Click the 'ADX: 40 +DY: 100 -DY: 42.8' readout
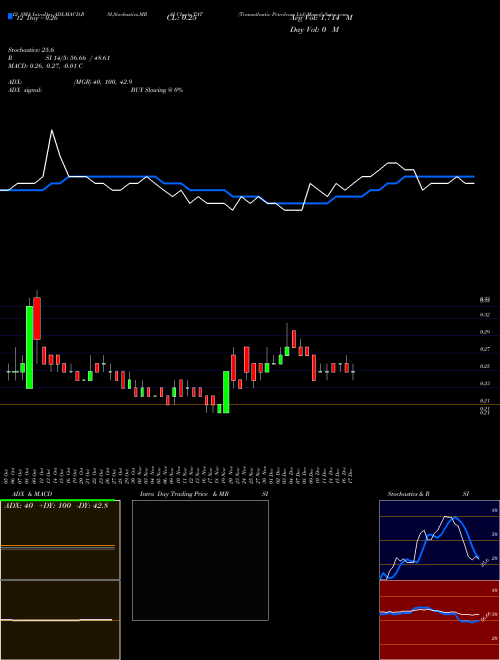Screen dimensions: 500x660 [56, 506]
